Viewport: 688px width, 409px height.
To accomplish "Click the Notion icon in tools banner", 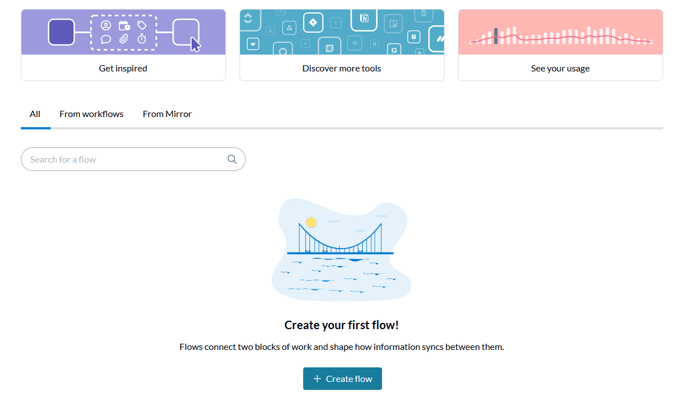I will click(364, 18).
